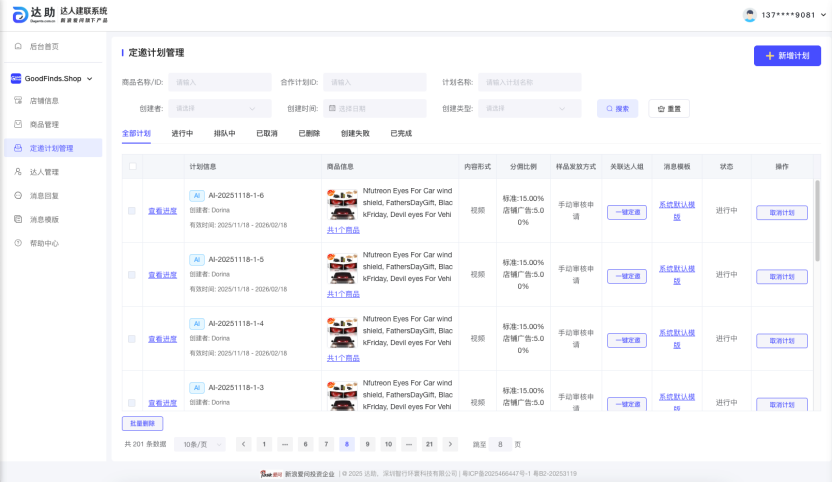
Task: Click the 计划名称 input field
Action: [x=529, y=82]
